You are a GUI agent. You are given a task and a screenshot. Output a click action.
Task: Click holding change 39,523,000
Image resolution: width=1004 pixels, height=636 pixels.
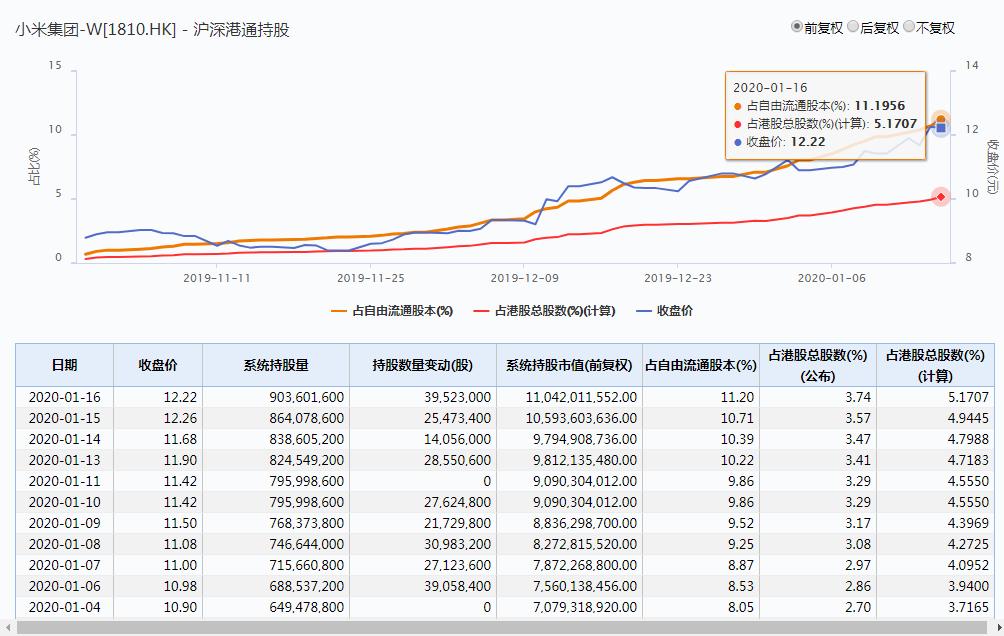pyautogui.click(x=423, y=397)
